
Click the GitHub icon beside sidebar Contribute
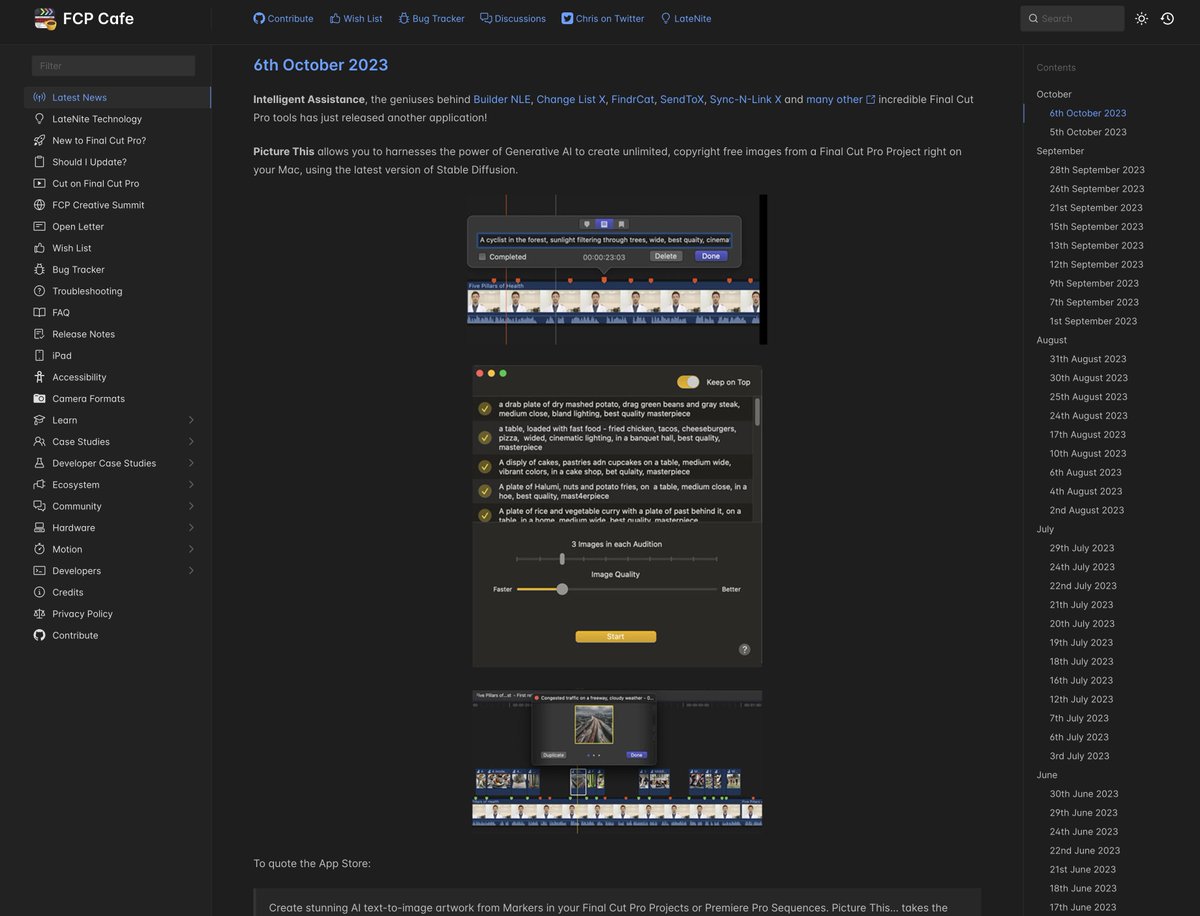39,635
